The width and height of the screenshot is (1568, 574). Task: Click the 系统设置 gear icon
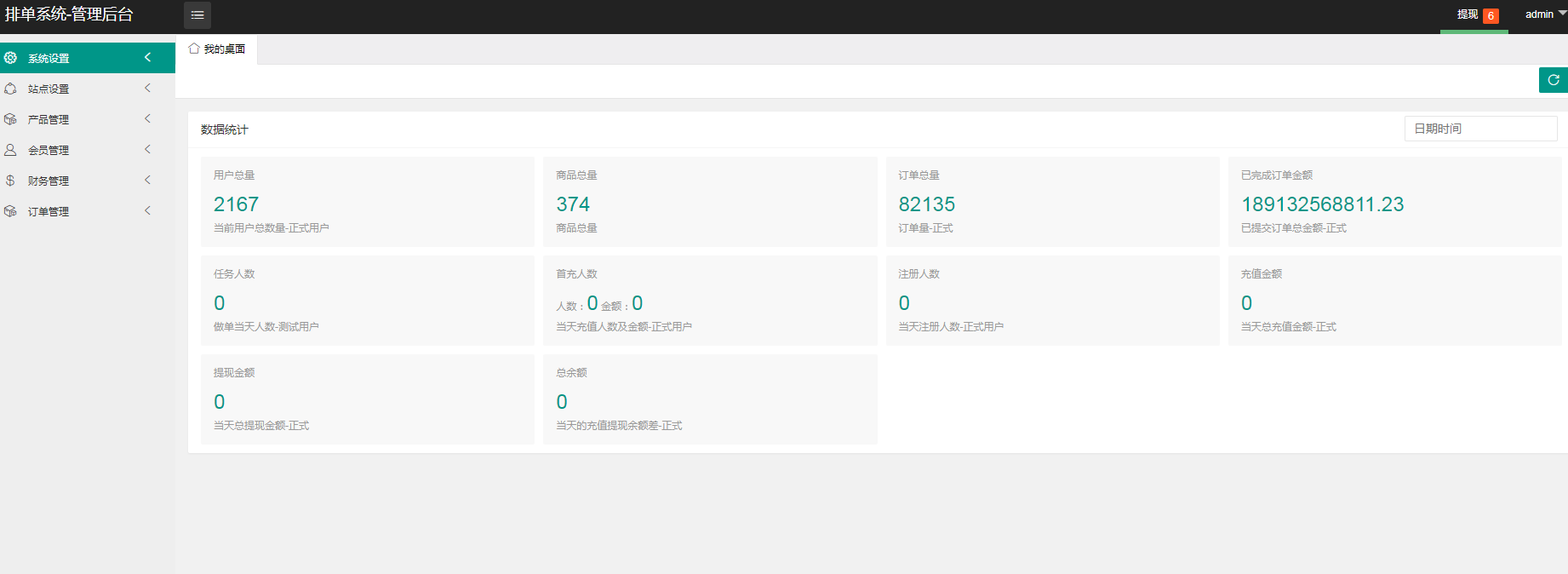click(x=10, y=58)
